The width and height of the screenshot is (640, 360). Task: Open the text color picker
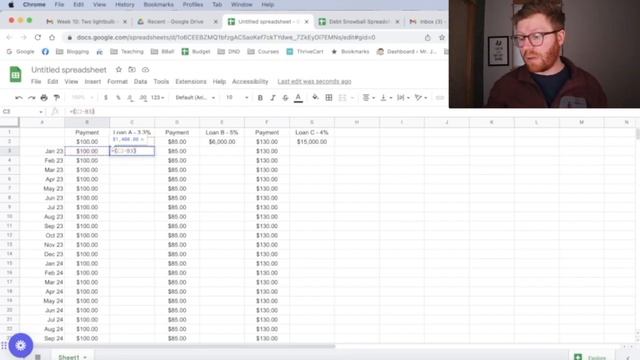(298, 98)
